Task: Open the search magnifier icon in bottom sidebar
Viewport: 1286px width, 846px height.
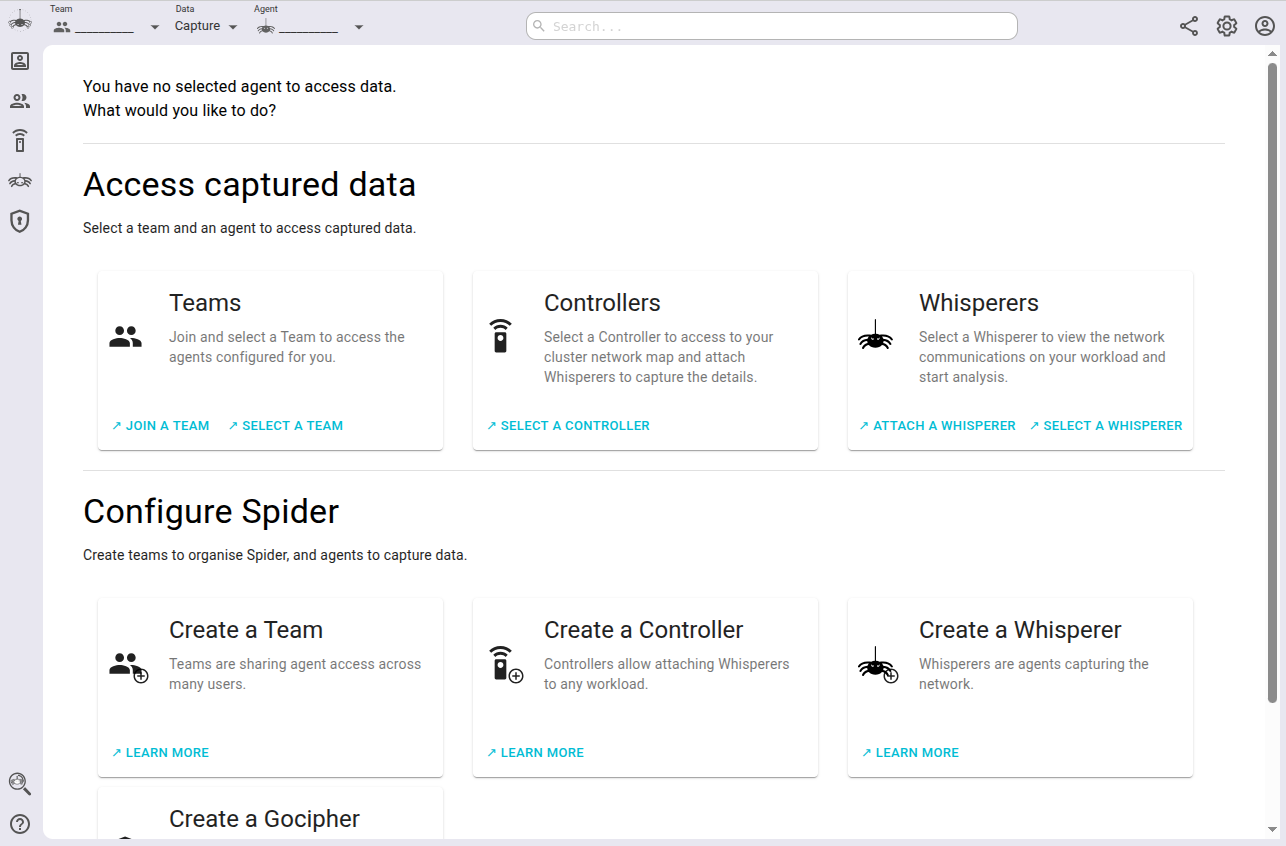Action: coord(20,784)
